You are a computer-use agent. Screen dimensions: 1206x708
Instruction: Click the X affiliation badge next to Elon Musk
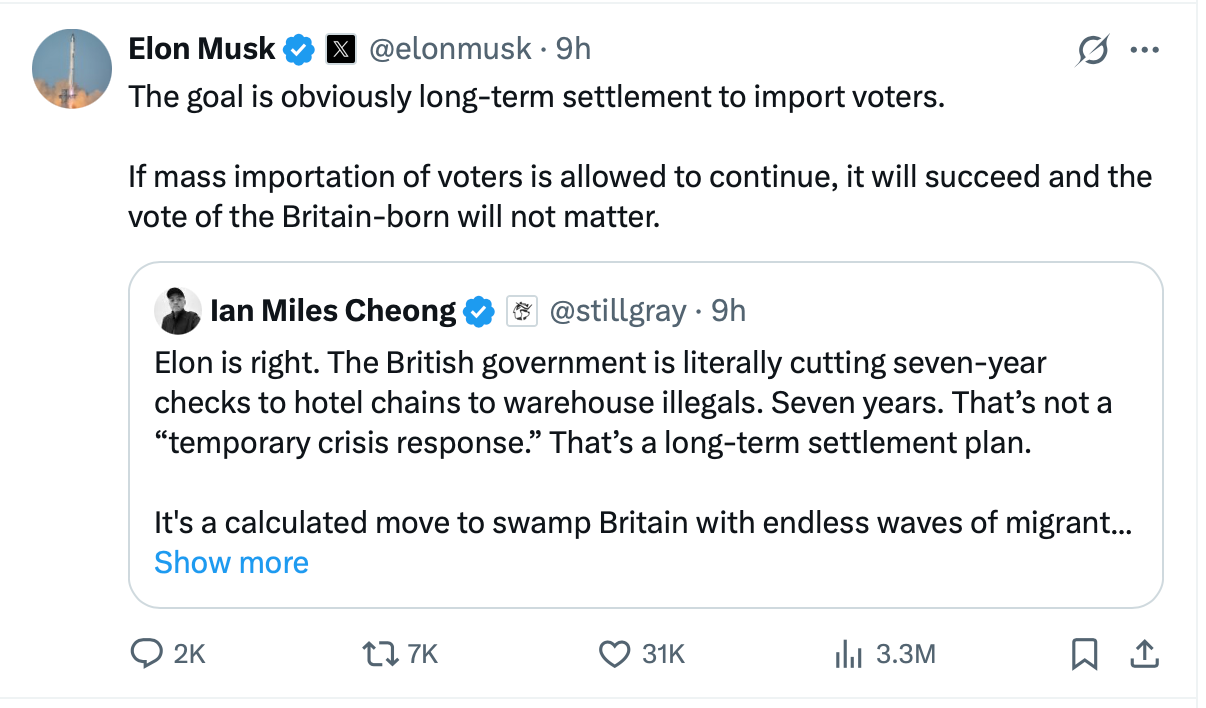341,48
